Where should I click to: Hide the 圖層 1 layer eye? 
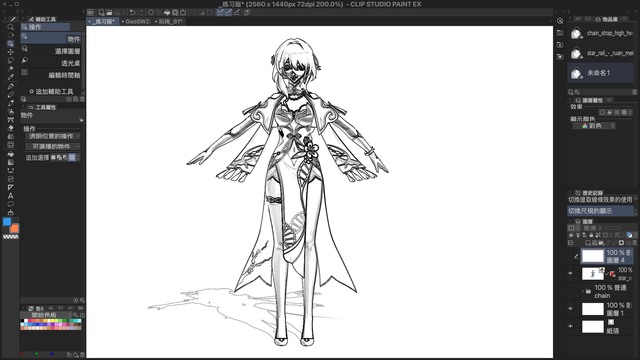[x=571, y=309]
